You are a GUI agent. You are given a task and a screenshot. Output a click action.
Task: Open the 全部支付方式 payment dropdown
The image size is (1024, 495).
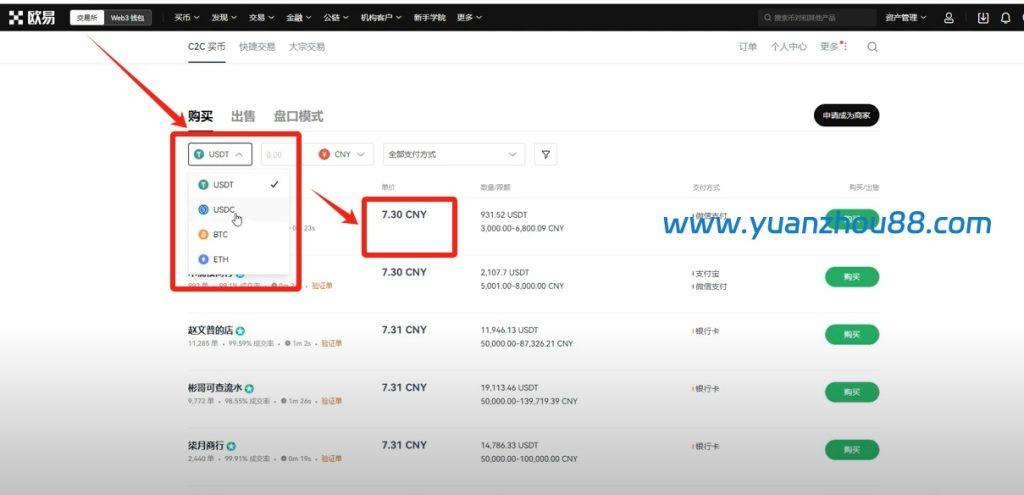pos(454,155)
